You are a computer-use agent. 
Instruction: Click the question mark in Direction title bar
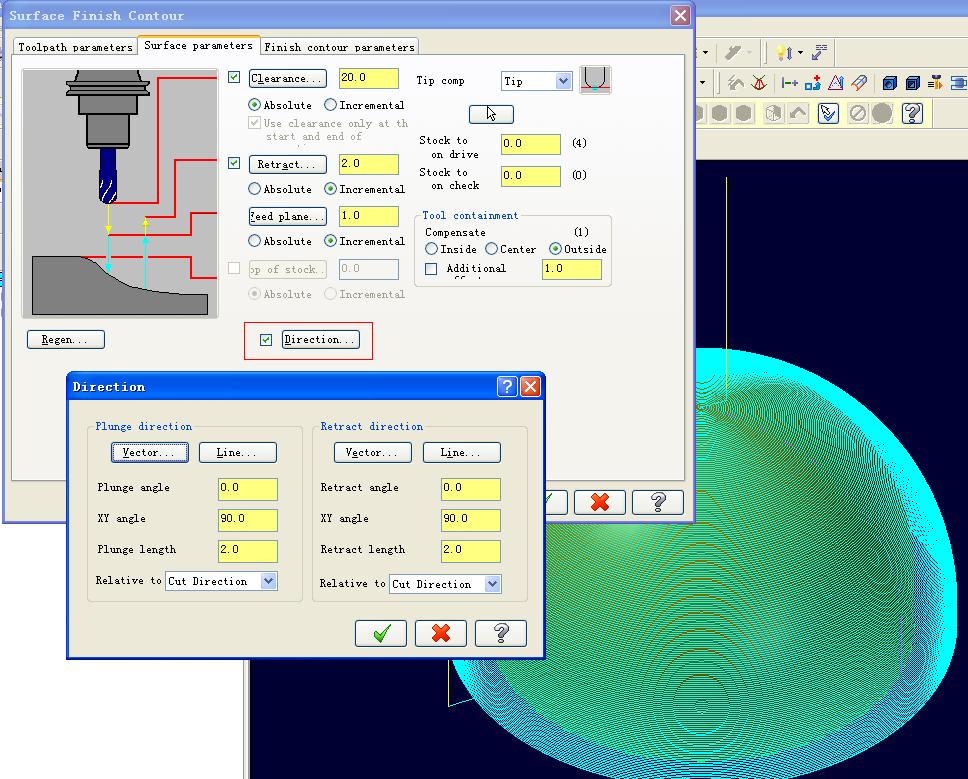507,386
